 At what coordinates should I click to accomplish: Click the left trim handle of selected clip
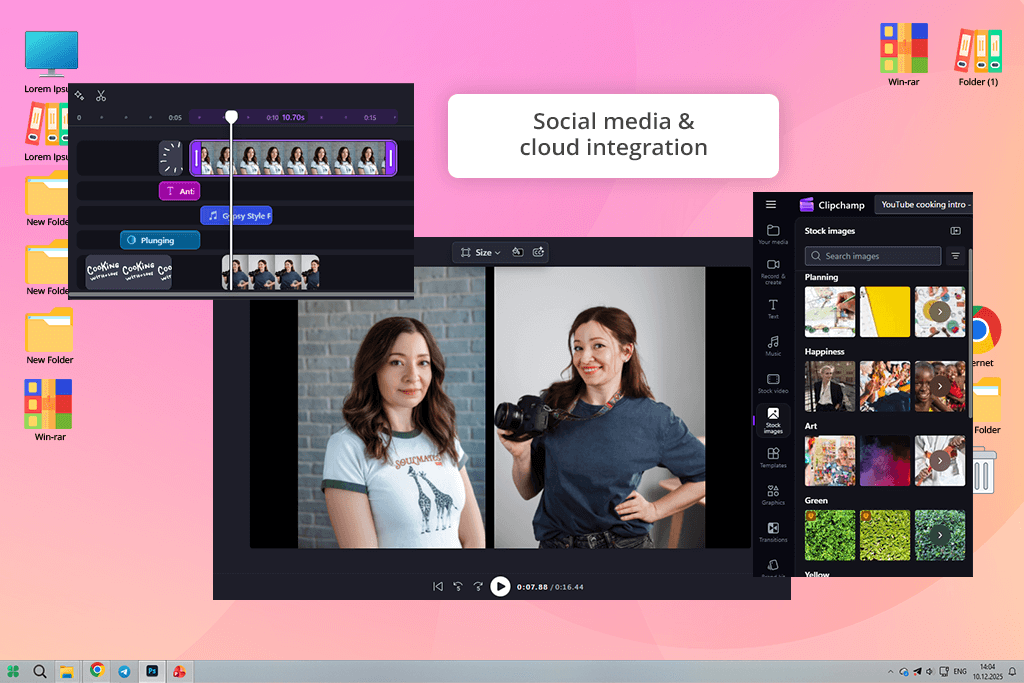[196, 158]
